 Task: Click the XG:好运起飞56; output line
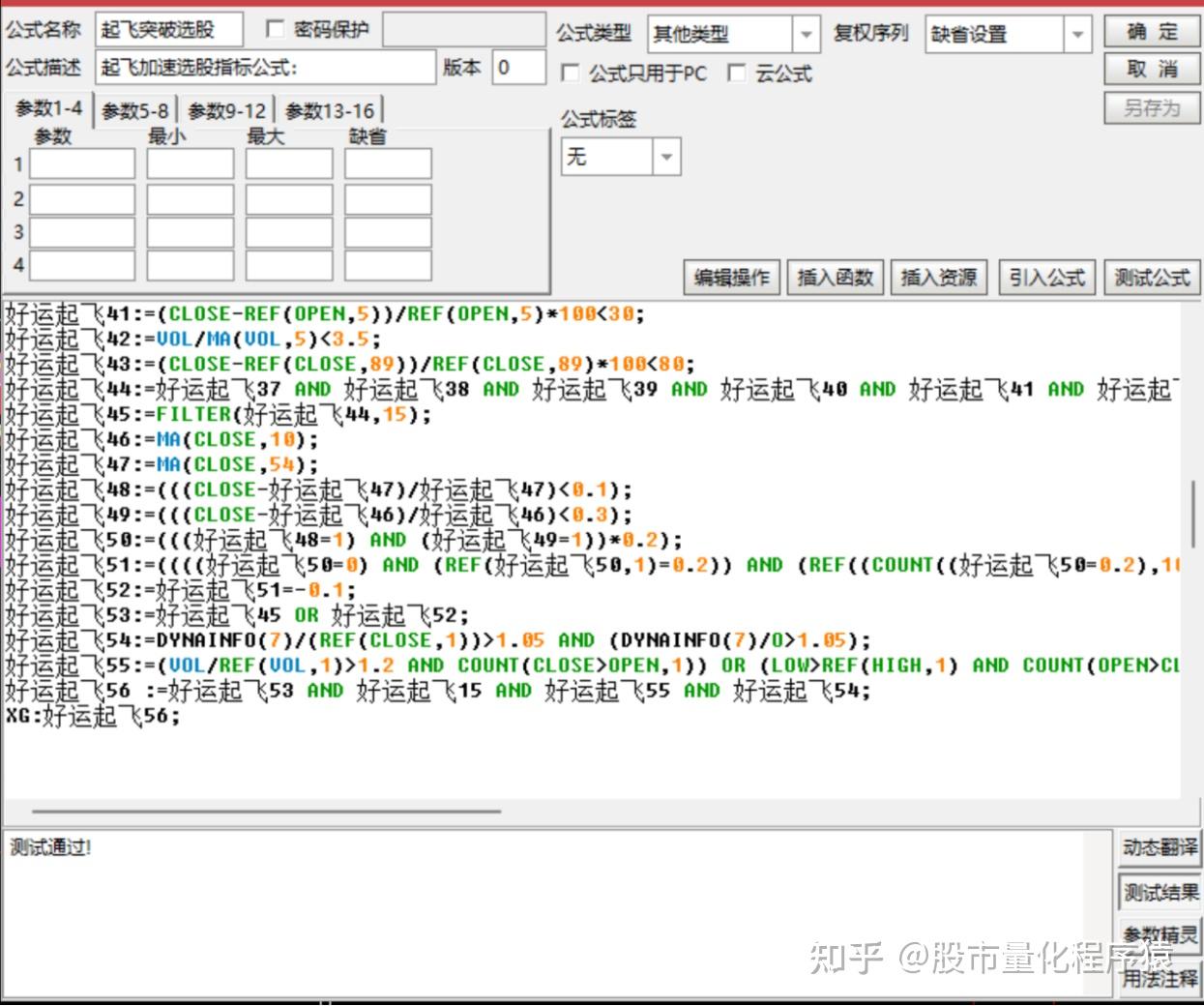(93, 716)
